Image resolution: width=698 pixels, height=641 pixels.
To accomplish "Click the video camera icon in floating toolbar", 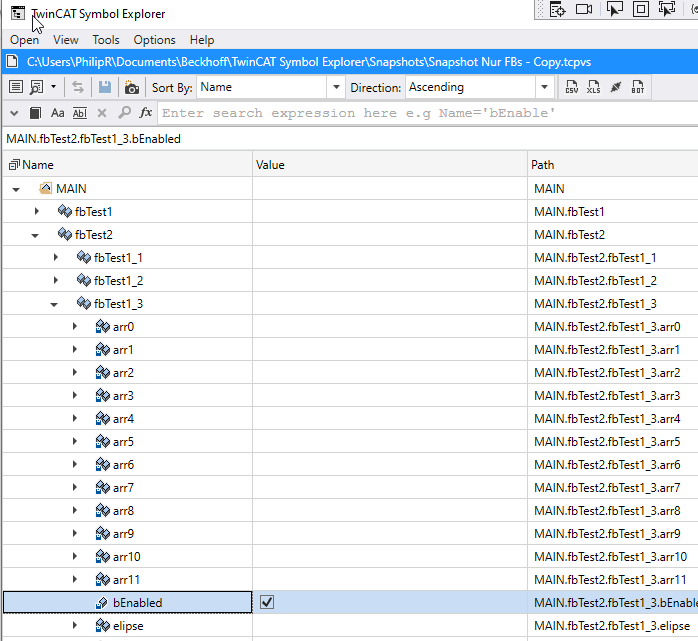I will 584,9.
